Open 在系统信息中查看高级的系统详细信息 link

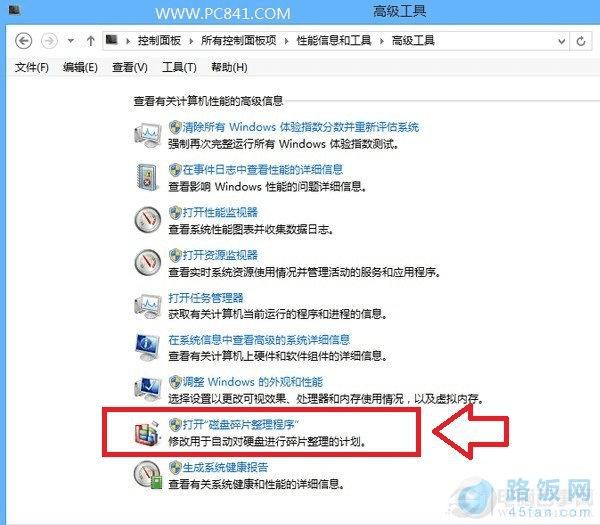click(x=259, y=340)
